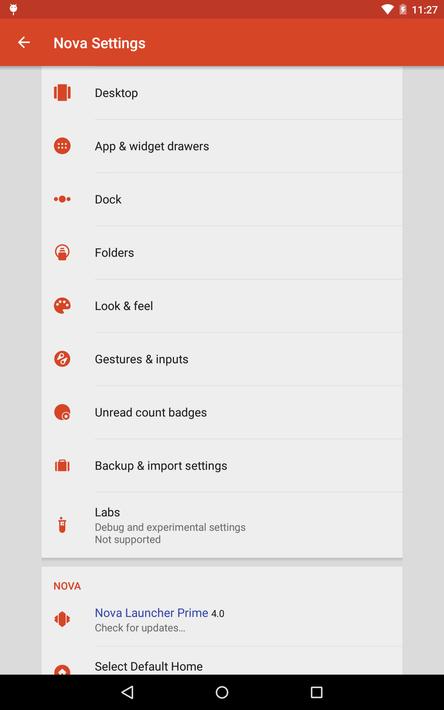Open Gestures & inputs settings
This screenshot has width=444, height=710.
222,359
